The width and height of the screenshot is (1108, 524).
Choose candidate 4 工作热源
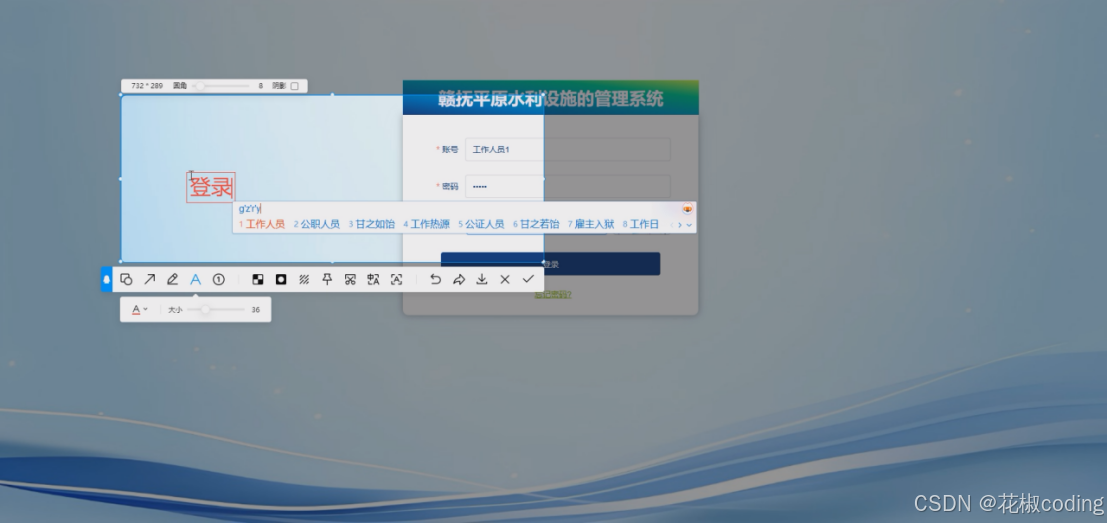(427, 225)
